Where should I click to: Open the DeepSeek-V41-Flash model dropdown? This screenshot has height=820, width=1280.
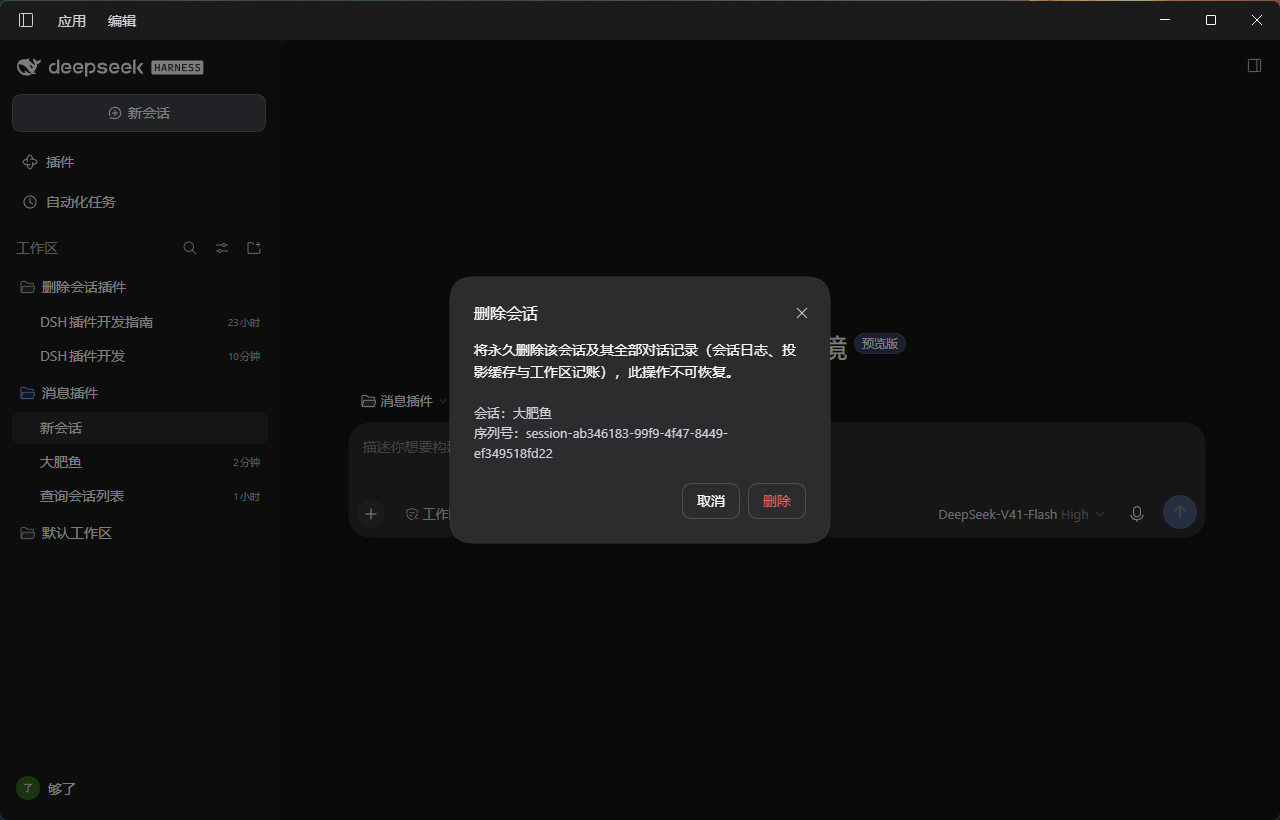[x=1021, y=514]
